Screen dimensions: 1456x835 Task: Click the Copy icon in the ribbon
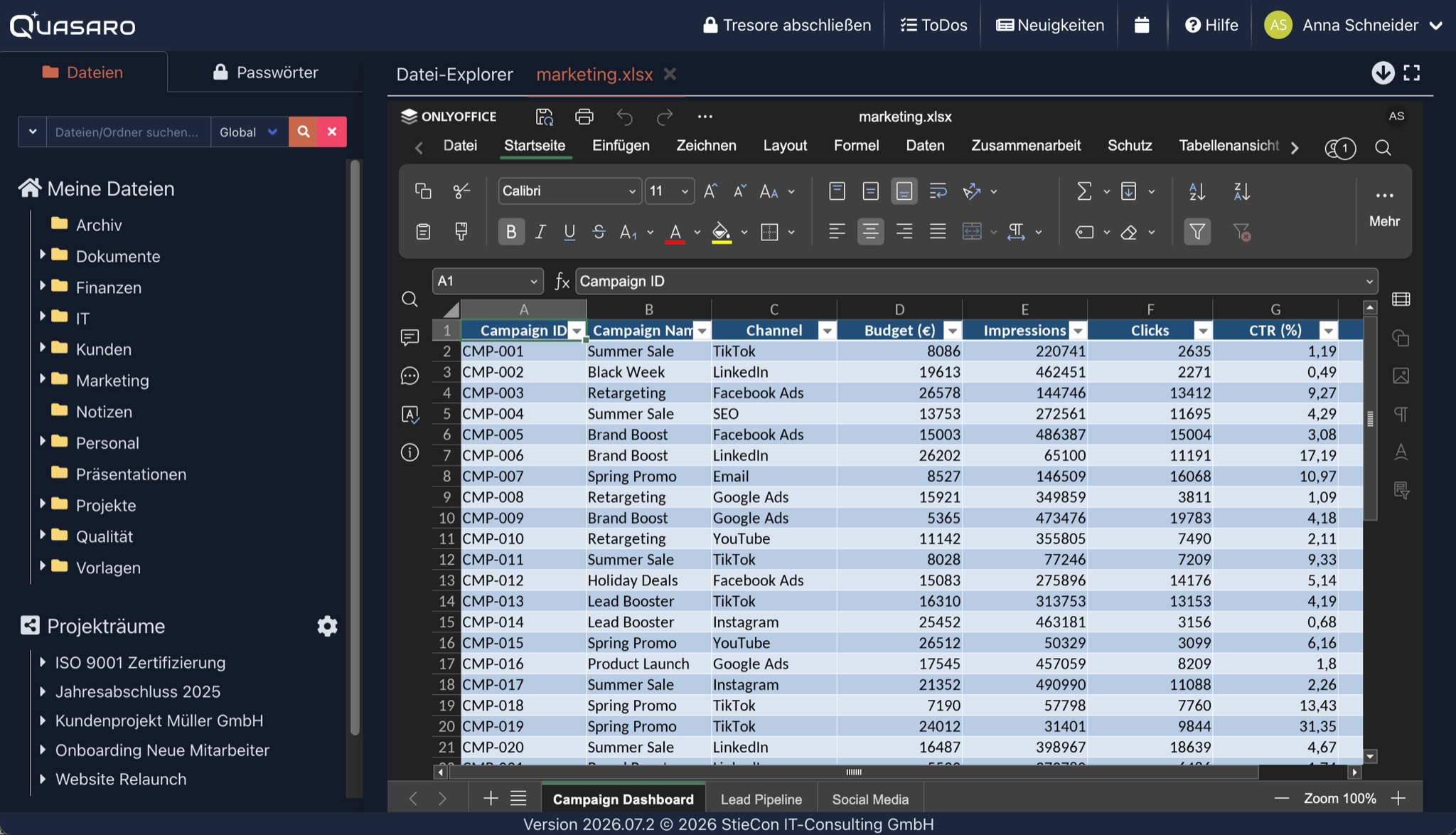tap(423, 191)
